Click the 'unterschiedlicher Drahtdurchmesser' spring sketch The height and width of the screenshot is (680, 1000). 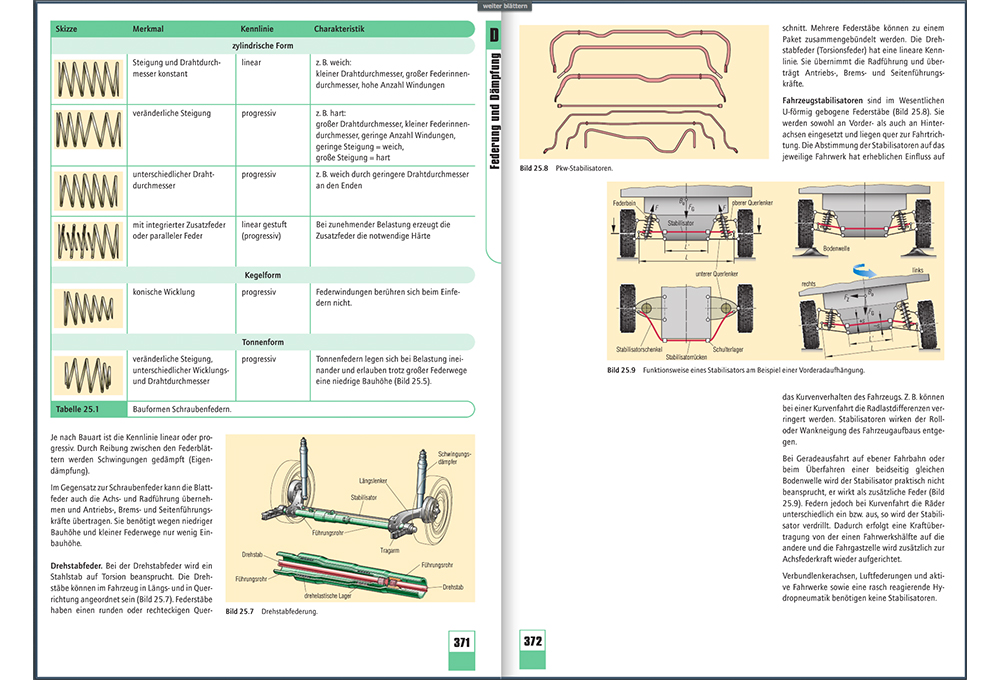point(88,187)
